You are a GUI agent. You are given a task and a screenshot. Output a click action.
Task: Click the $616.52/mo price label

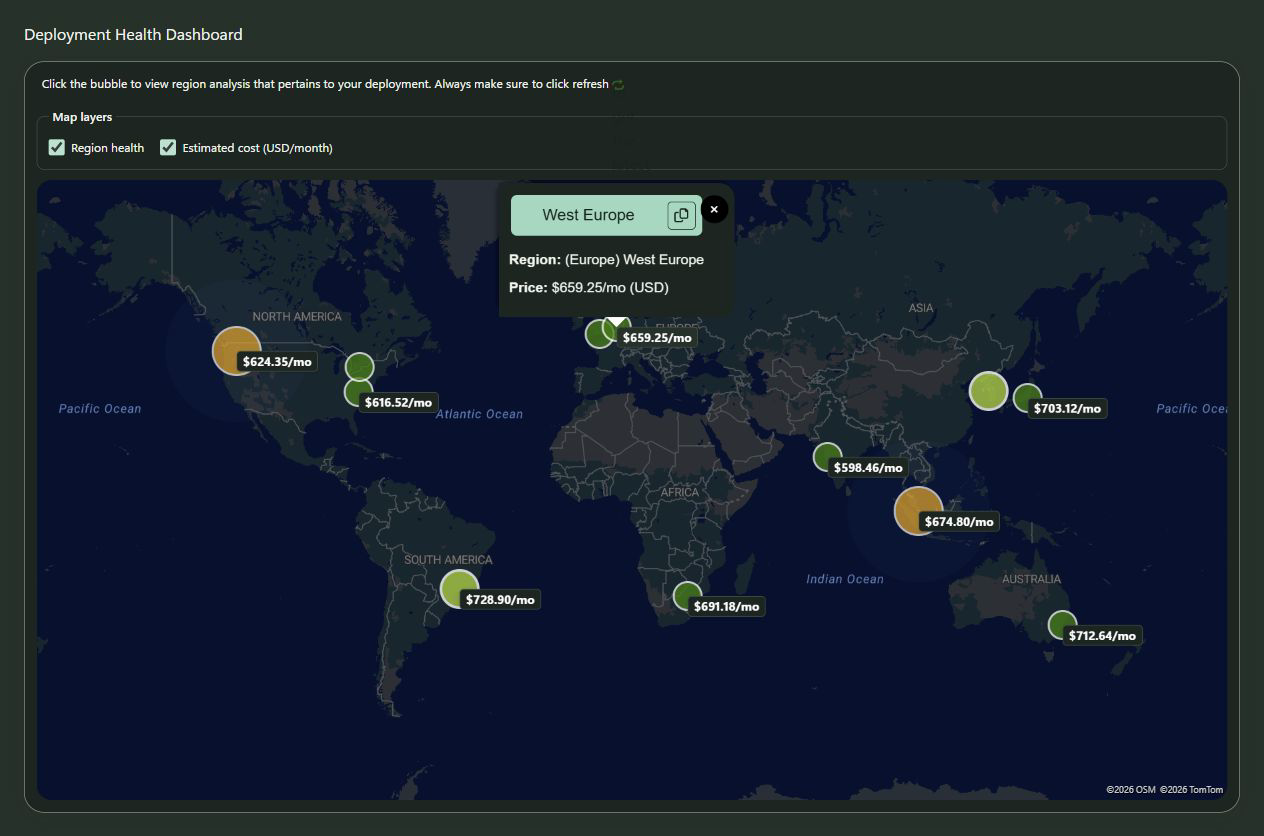point(398,403)
